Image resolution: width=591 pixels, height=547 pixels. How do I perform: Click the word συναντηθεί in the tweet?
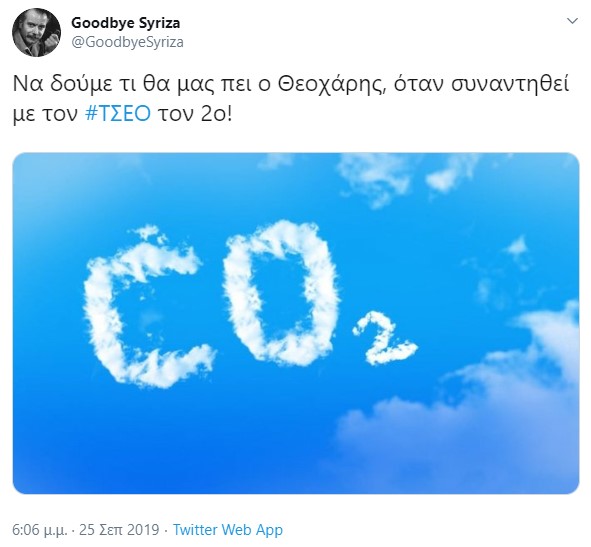[x=510, y=84]
